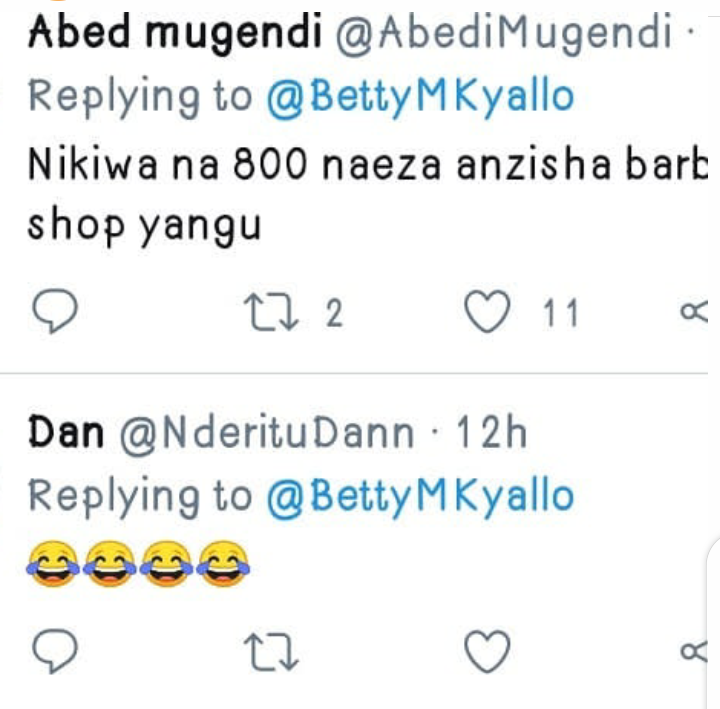Select the first laughing-crying emoji
This screenshot has height=709, width=720.
[53, 563]
